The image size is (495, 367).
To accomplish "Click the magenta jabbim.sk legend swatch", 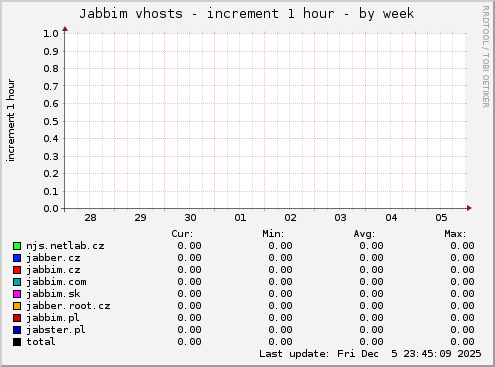I will (17, 294).
